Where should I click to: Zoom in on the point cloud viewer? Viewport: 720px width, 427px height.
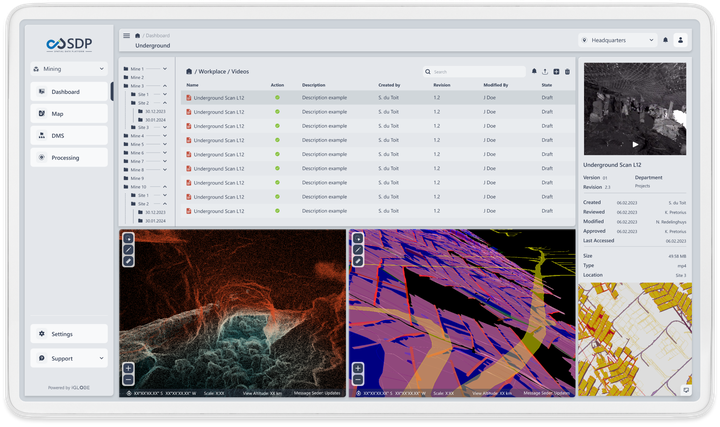coord(129,368)
